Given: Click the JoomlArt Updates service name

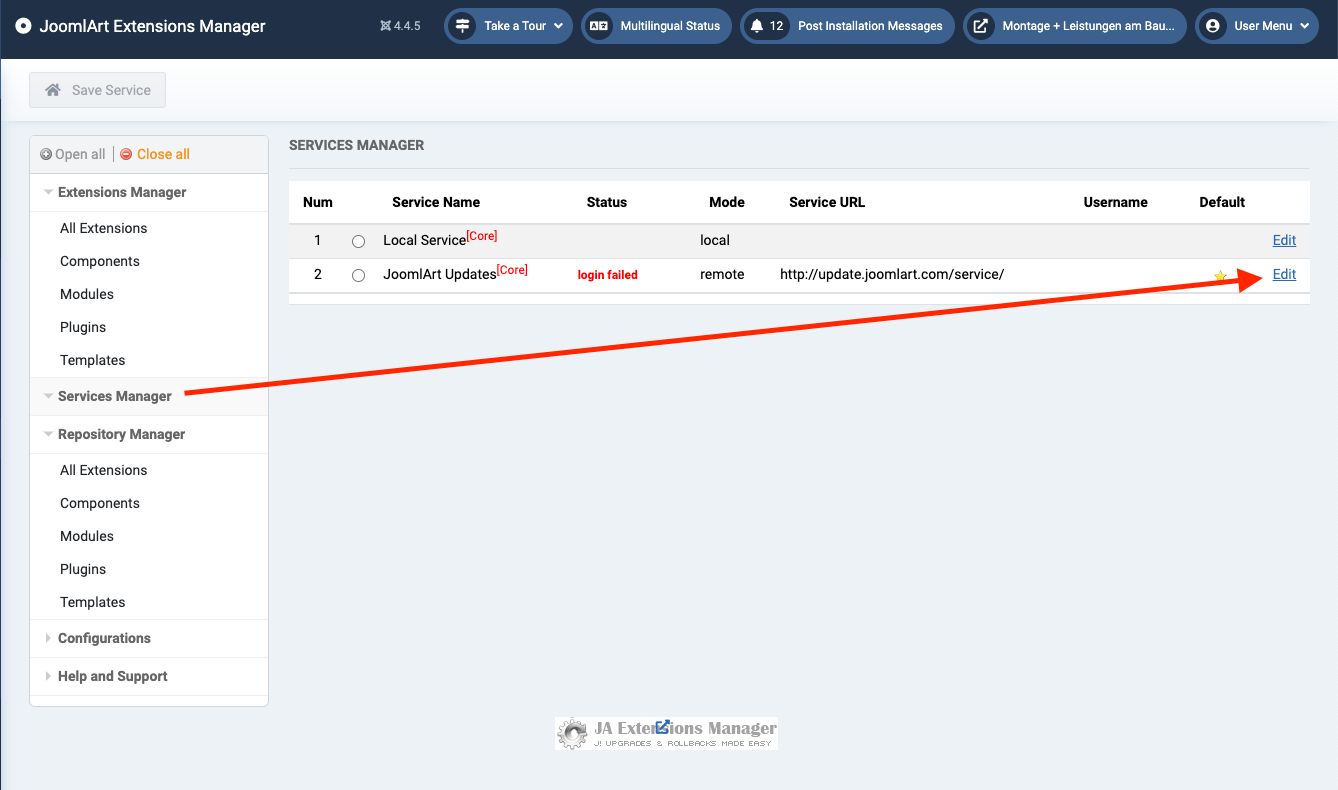Looking at the screenshot, I should [x=440, y=274].
